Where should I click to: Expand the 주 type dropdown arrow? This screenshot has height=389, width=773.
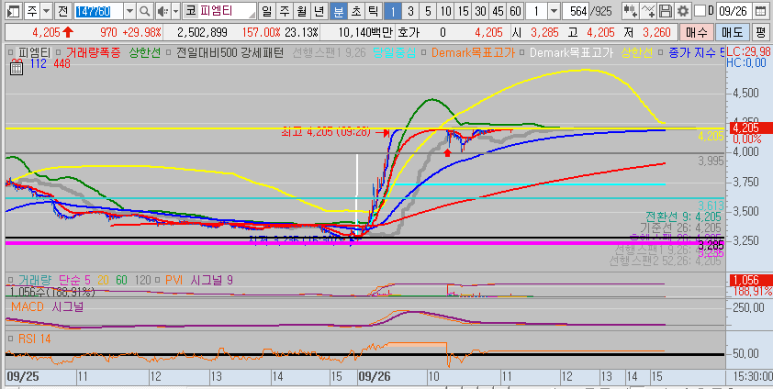tap(46, 11)
